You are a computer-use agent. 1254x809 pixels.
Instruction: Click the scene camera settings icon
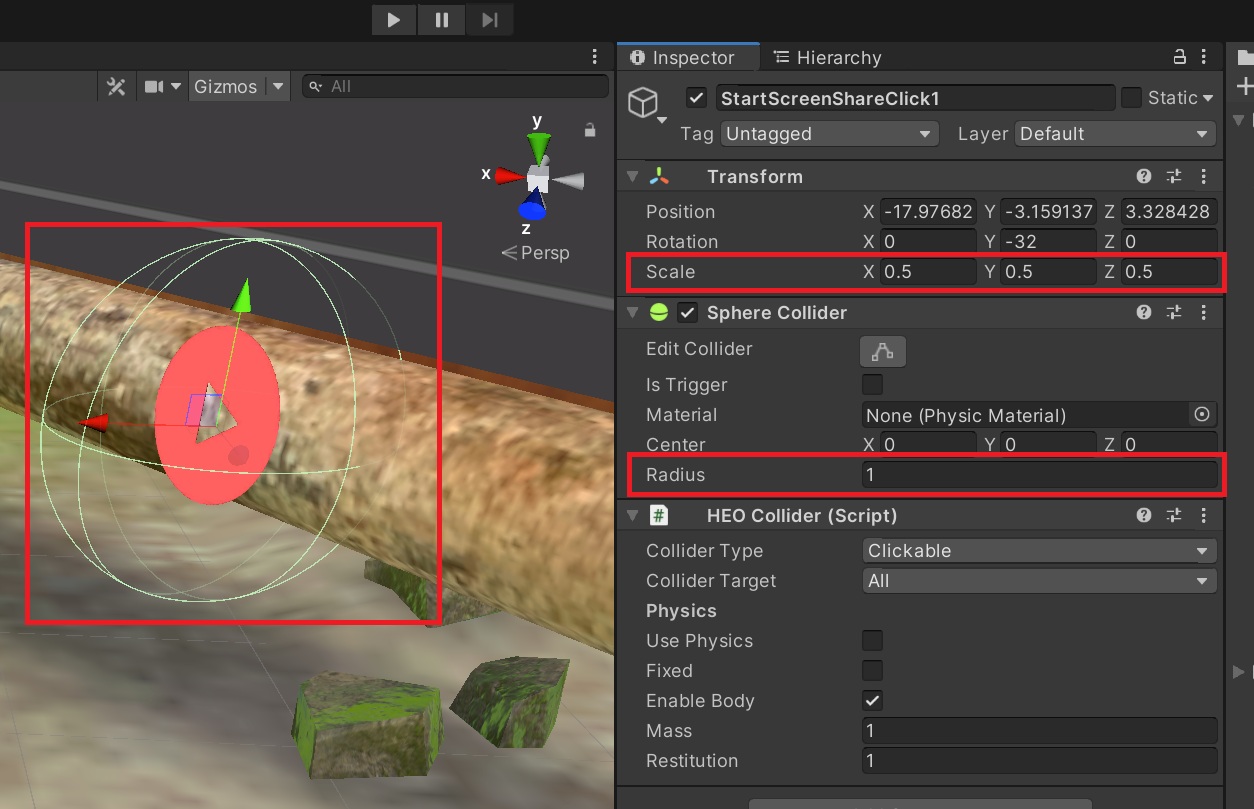[x=154, y=87]
